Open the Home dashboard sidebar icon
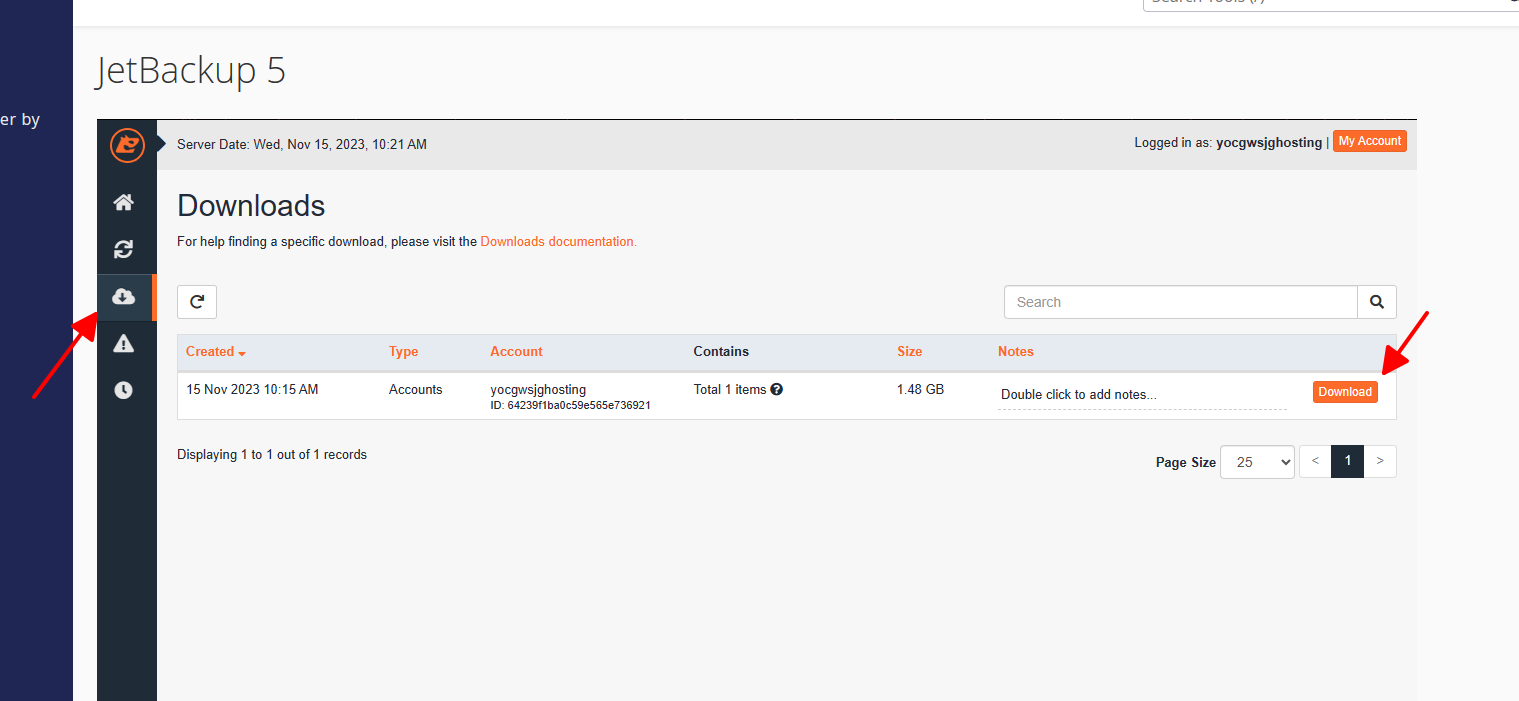1519x701 pixels. click(124, 203)
